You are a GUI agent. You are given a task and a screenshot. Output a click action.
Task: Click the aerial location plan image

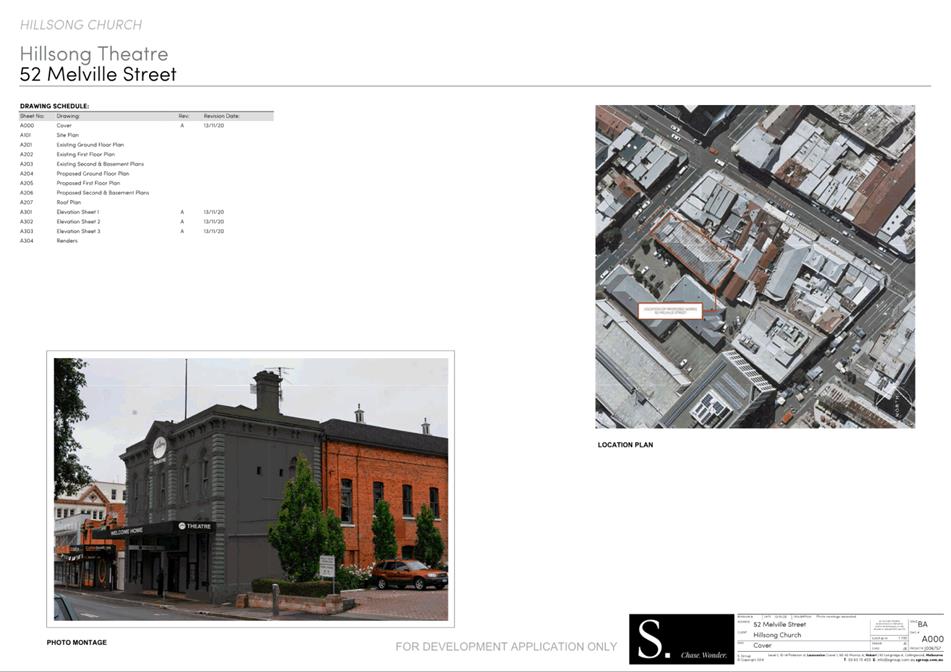[755, 267]
